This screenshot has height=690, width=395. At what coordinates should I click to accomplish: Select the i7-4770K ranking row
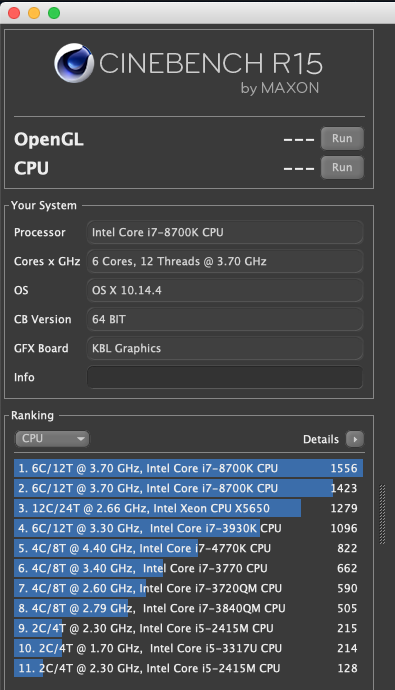click(188, 548)
